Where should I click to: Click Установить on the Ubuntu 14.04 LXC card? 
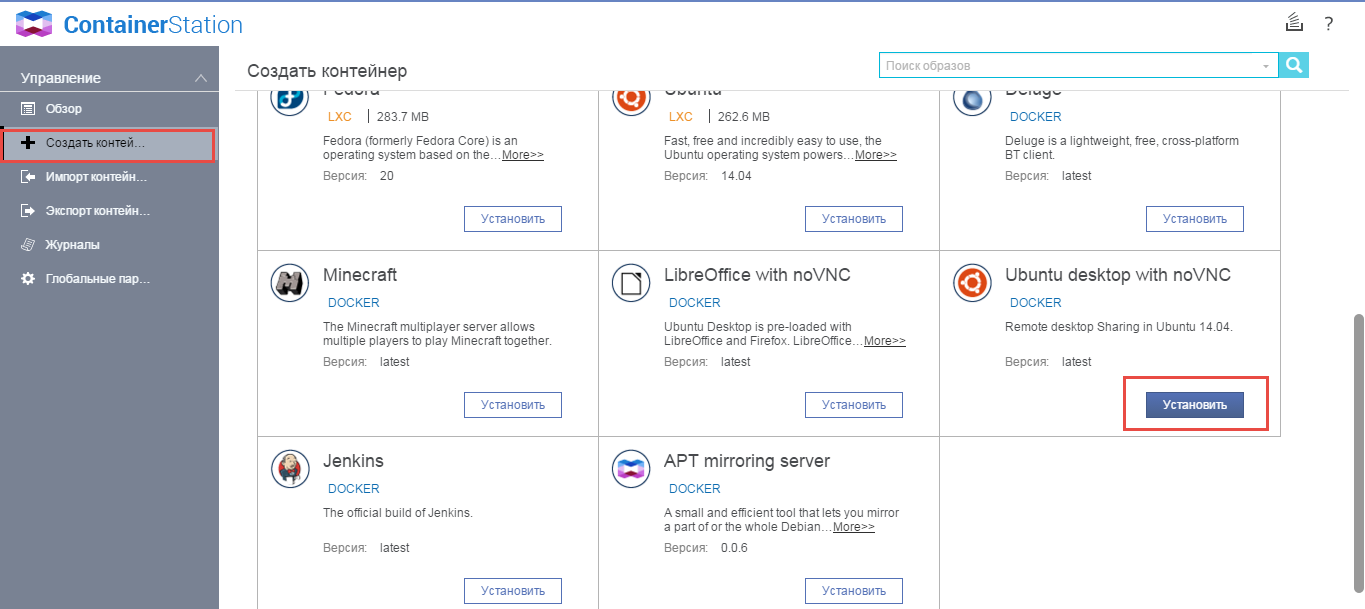[x=854, y=219]
